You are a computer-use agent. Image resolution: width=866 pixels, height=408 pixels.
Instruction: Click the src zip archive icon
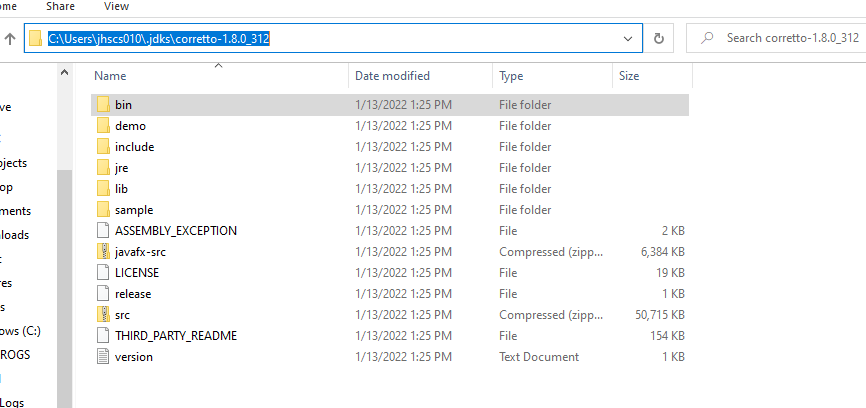pos(103,314)
